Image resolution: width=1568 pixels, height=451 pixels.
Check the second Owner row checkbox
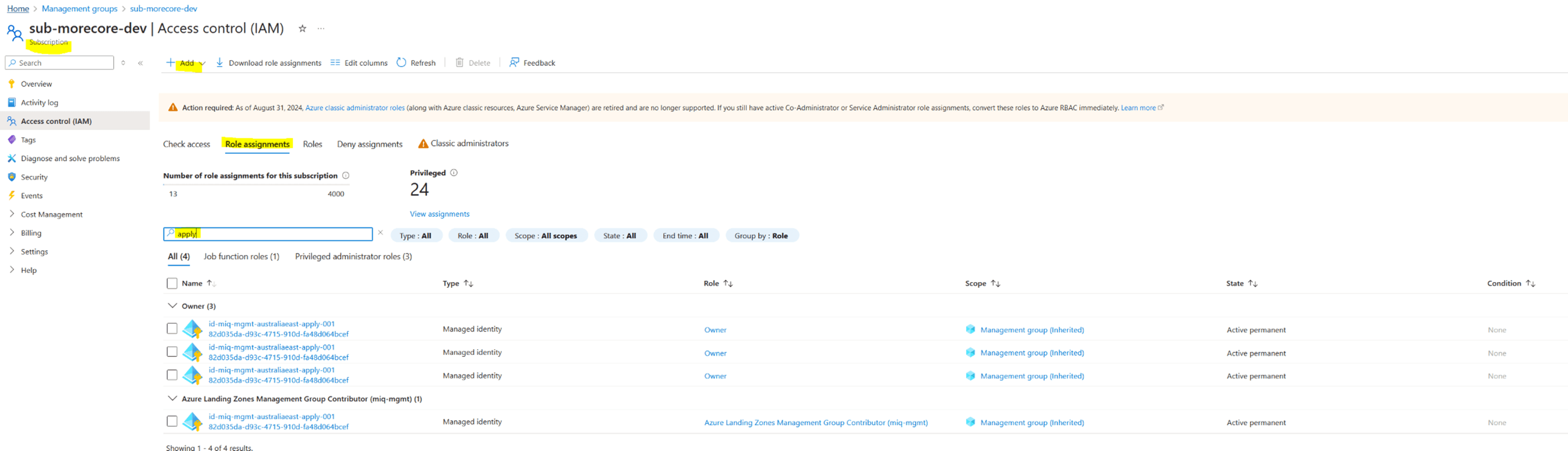pos(172,352)
